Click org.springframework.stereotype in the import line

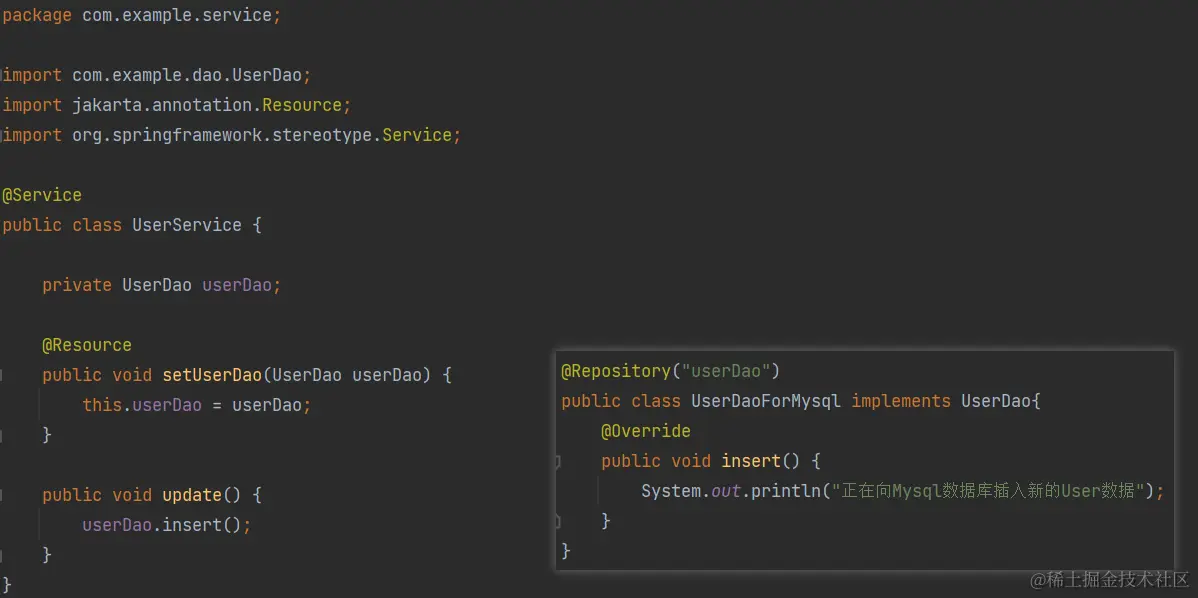click(222, 135)
